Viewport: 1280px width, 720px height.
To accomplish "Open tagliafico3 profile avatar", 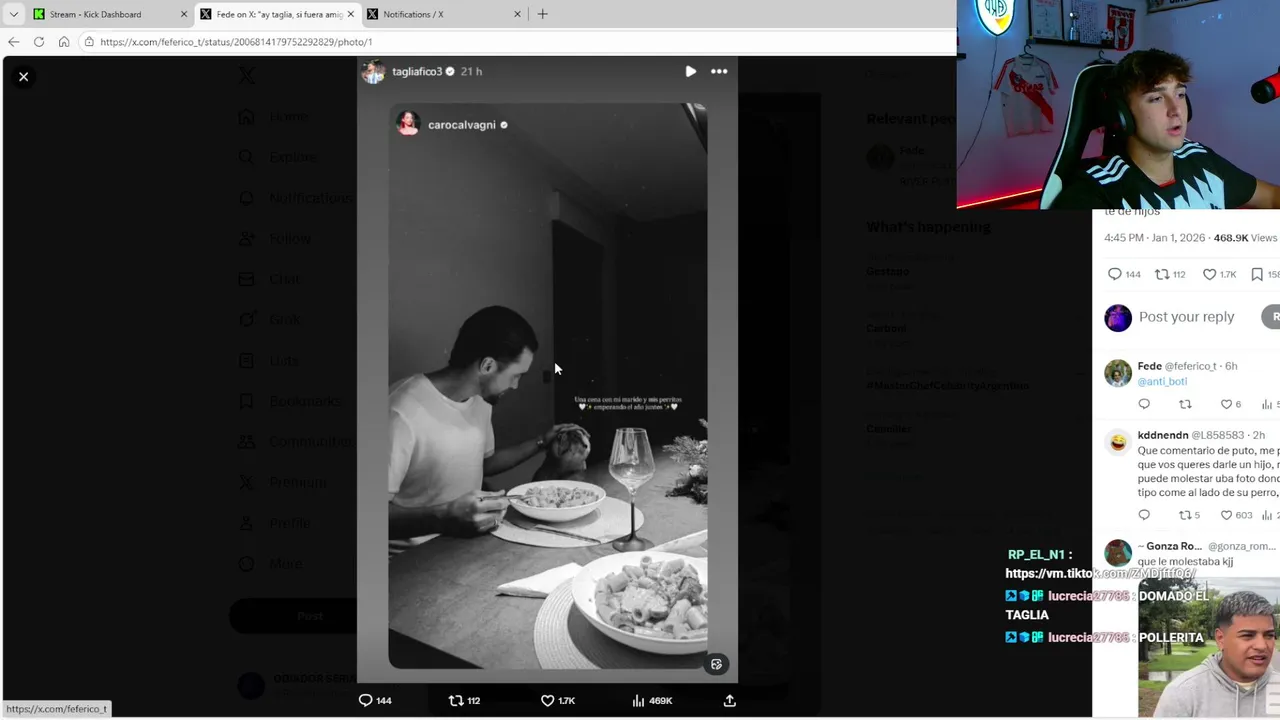I will click(x=373, y=72).
